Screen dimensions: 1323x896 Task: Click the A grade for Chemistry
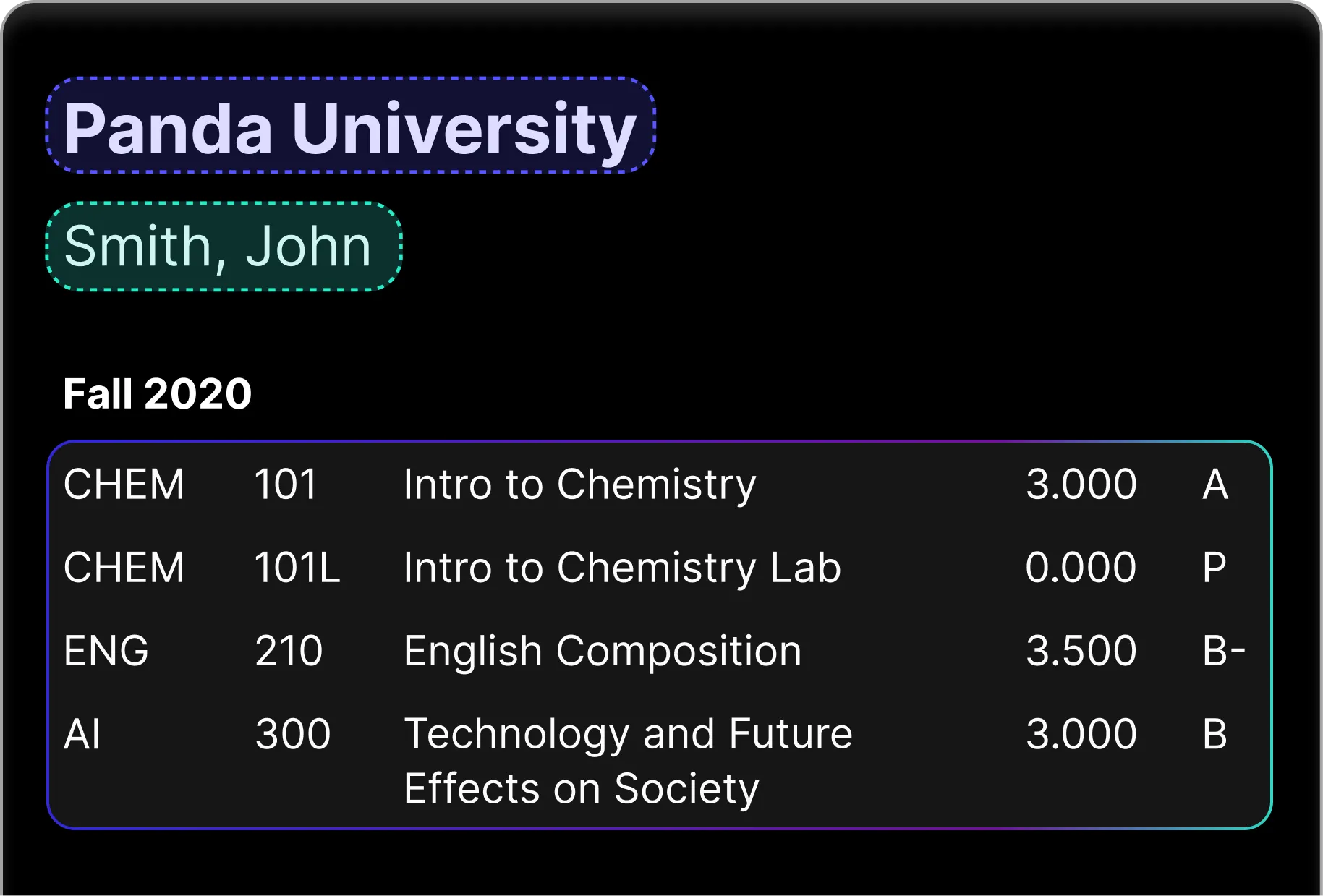coord(1214,484)
